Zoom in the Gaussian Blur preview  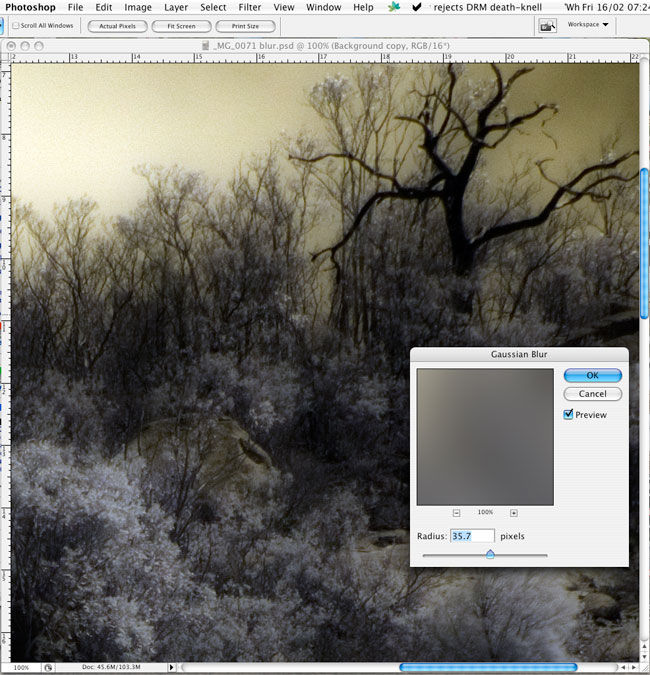(514, 512)
